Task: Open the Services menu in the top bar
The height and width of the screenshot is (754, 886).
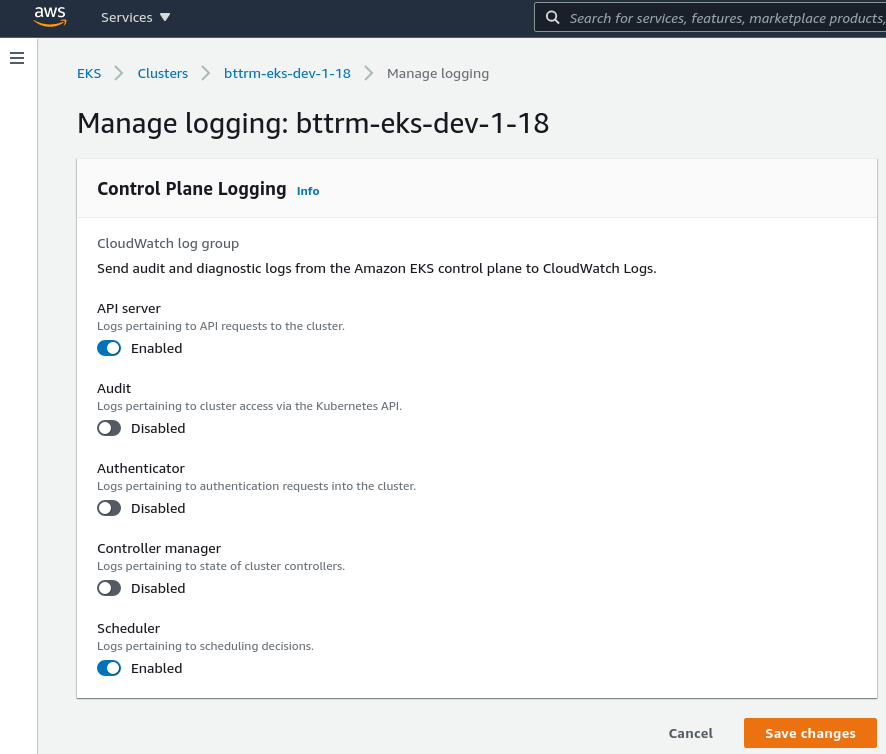Action: tap(126, 17)
